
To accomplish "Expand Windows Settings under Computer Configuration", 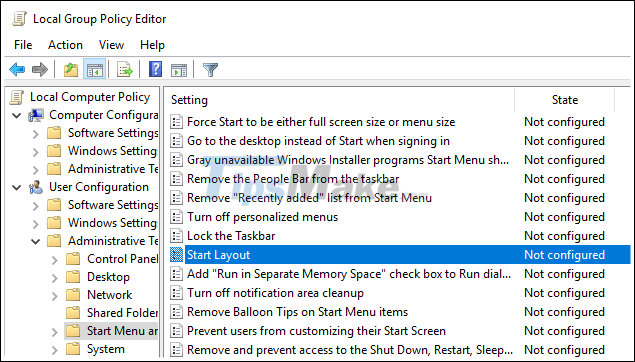I will click(36, 151).
